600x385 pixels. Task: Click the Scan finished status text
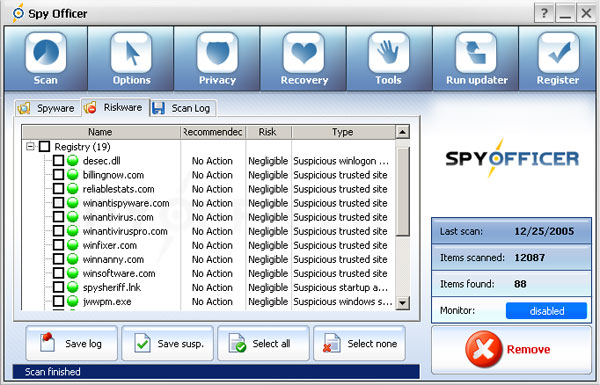[x=52, y=372]
